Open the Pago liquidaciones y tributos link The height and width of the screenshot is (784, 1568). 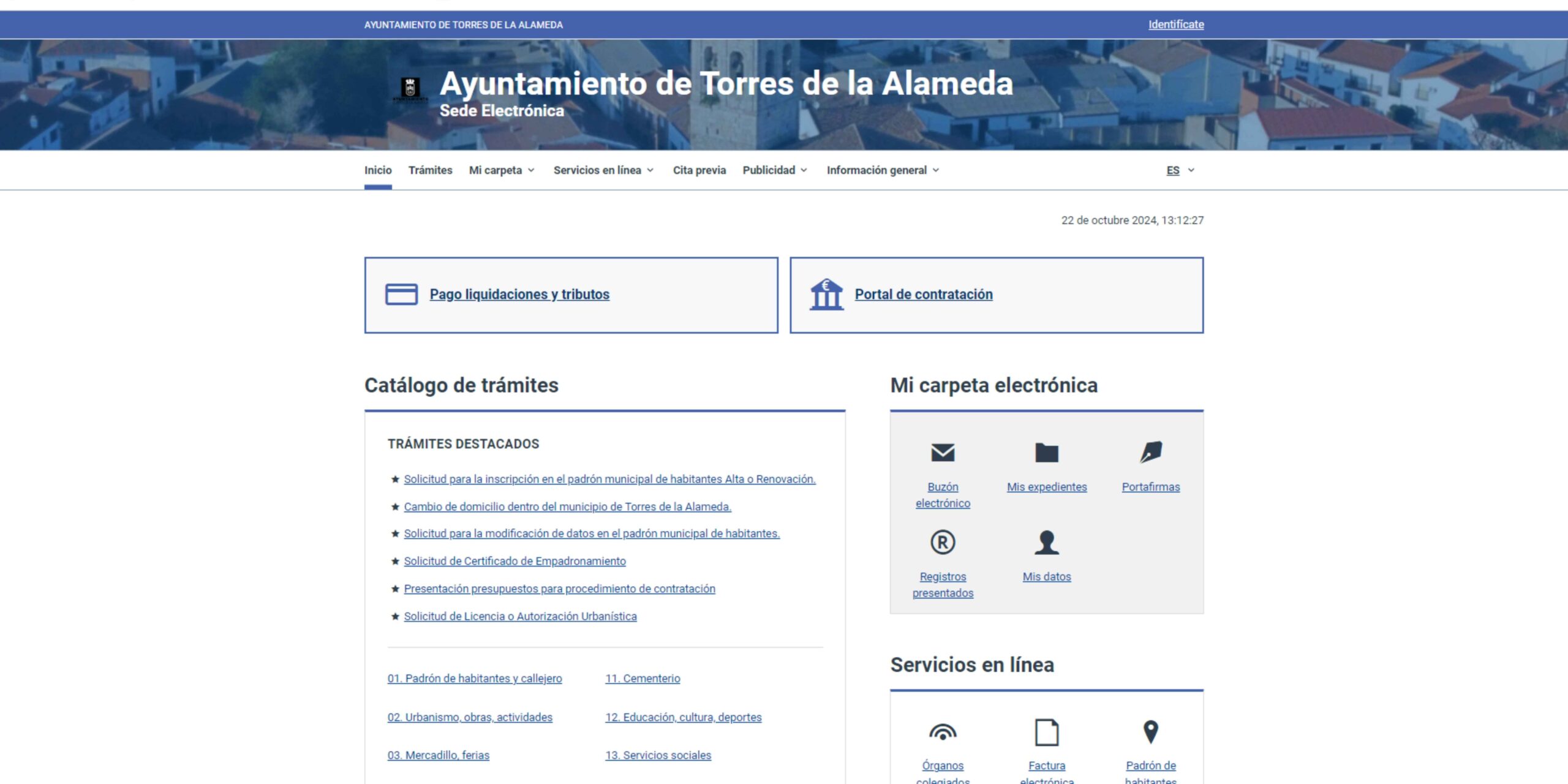pyautogui.click(x=519, y=294)
